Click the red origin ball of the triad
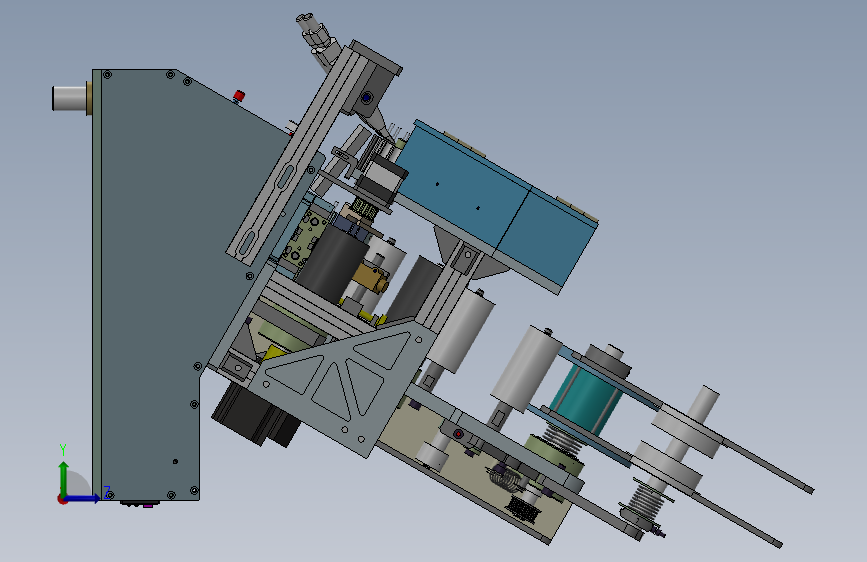This screenshot has width=867, height=562. [62, 499]
